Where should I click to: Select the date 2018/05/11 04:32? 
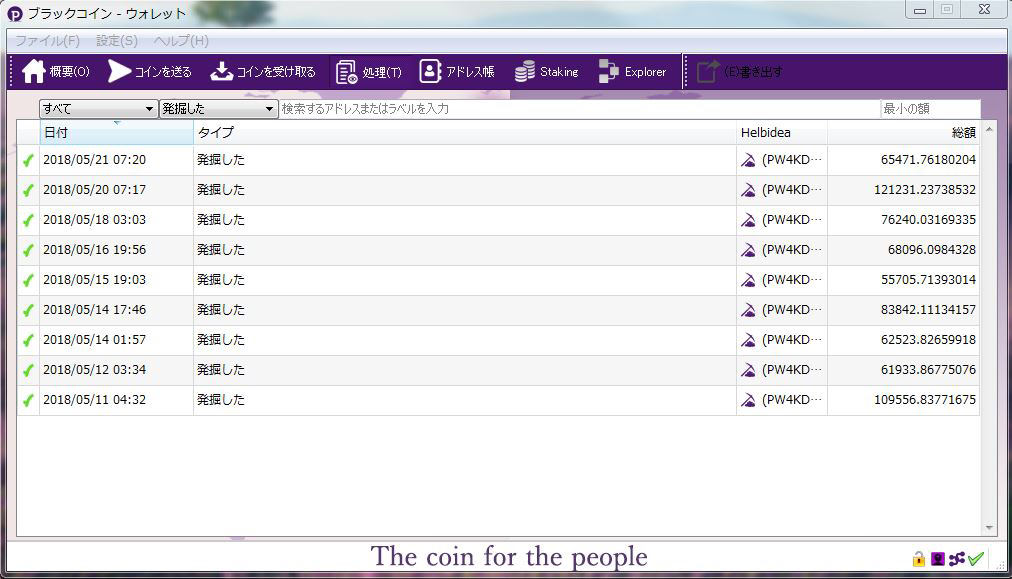tap(94, 400)
